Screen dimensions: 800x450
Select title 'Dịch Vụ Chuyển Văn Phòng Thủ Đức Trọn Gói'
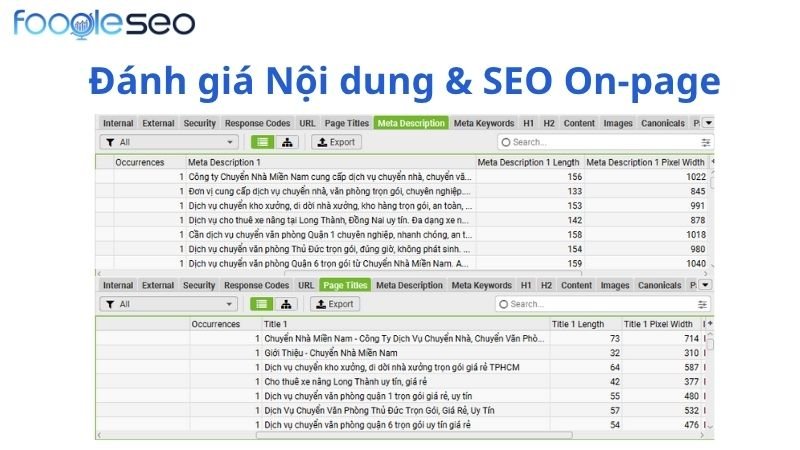tap(402, 411)
